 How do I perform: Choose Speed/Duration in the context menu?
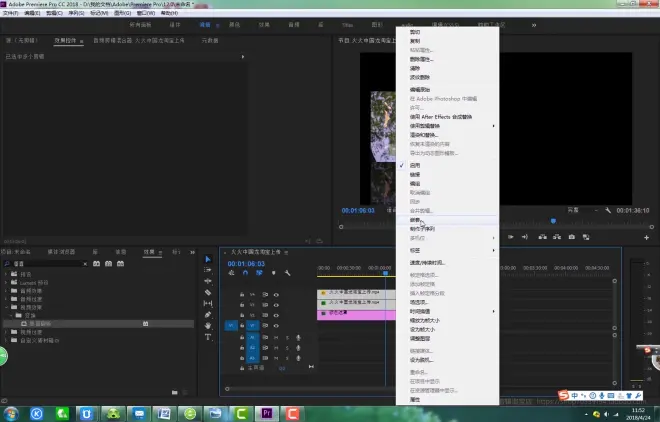pyautogui.click(x=427, y=263)
